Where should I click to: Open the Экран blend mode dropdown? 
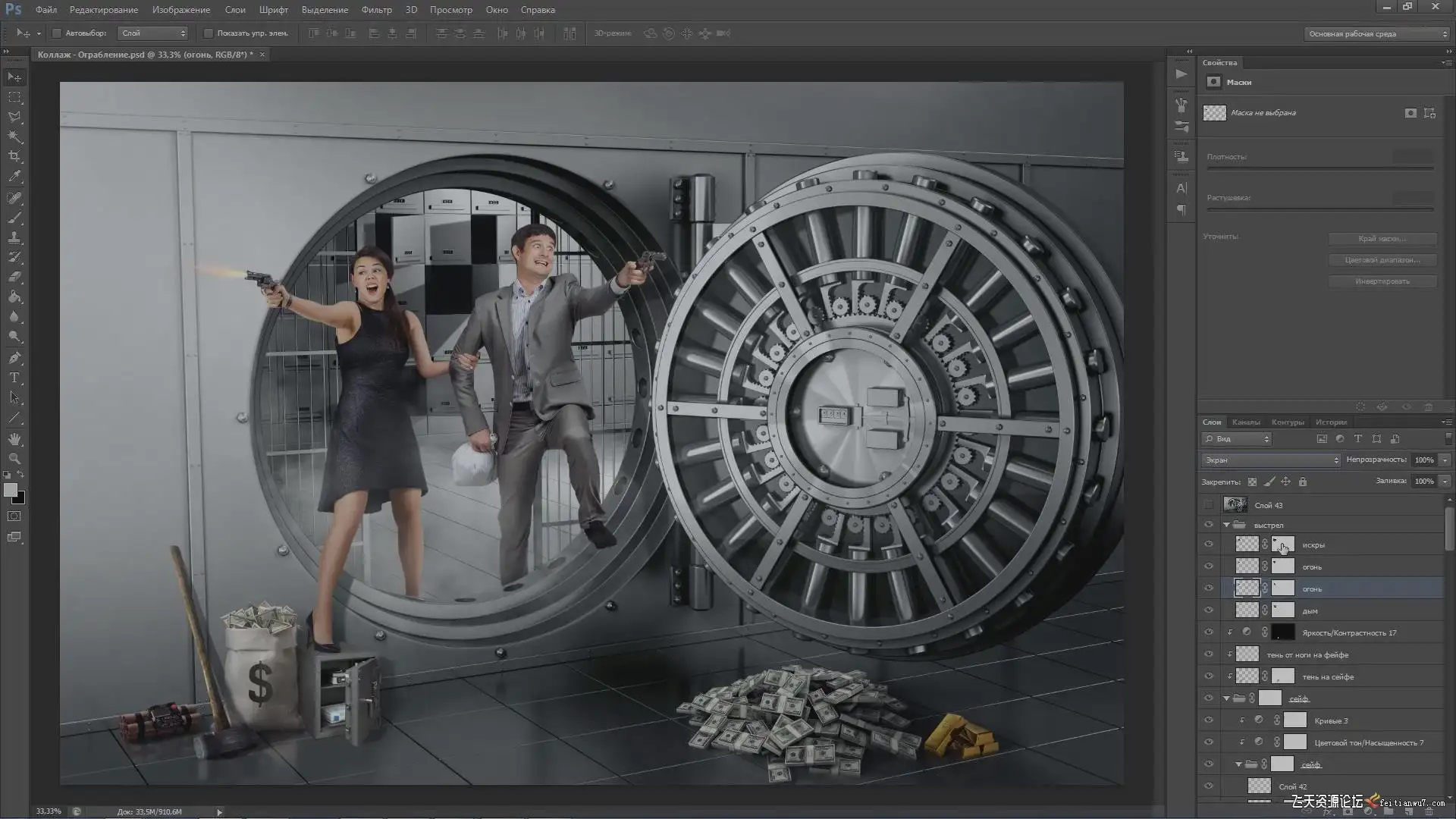[1271, 460]
